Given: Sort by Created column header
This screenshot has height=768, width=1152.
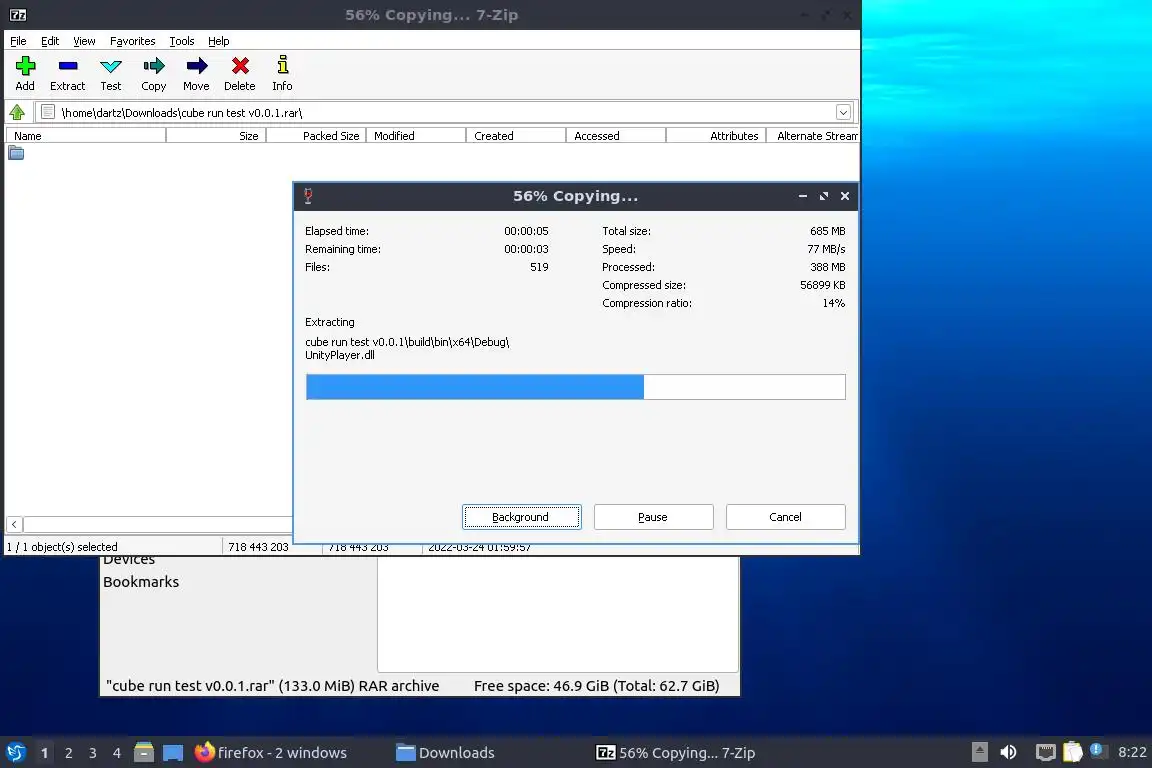Looking at the screenshot, I should 516,136.
